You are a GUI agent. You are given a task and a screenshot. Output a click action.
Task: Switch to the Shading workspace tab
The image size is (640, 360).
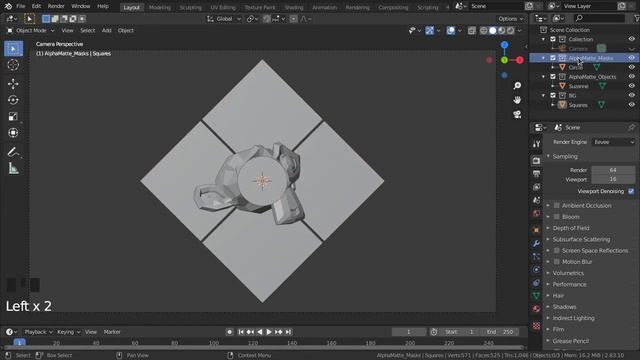[x=294, y=7]
